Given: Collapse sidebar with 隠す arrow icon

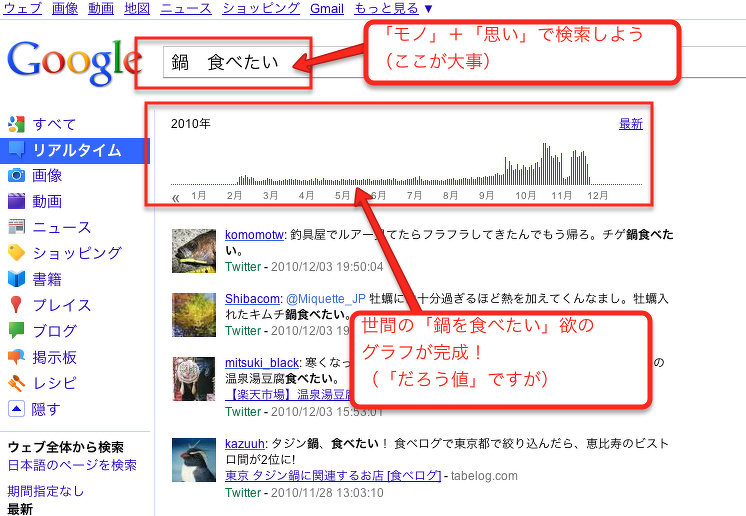Looking at the screenshot, I should [x=16, y=409].
